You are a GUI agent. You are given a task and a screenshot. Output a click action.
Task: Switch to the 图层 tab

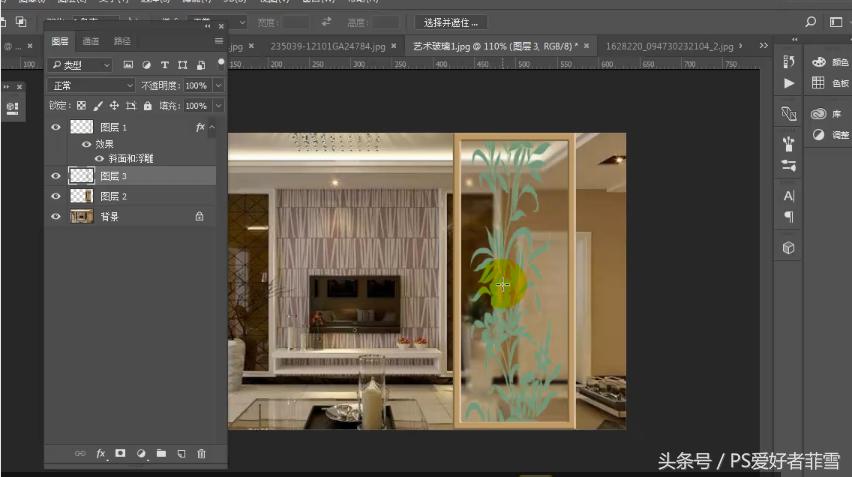(x=60, y=41)
